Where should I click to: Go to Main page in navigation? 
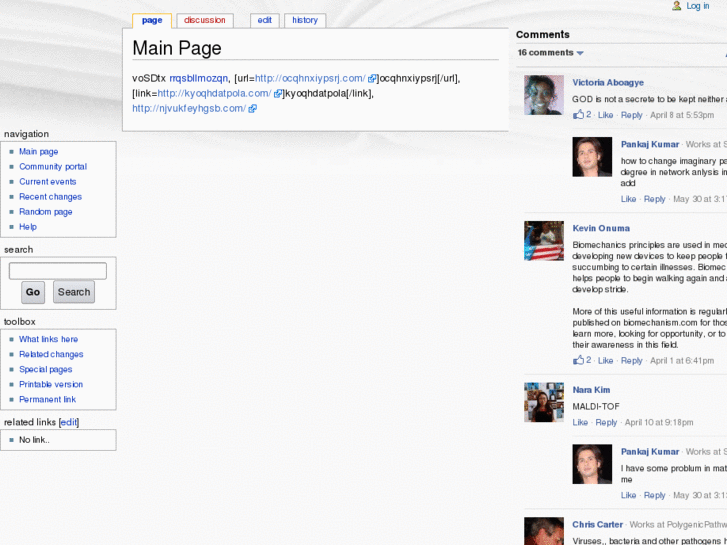tap(38, 152)
